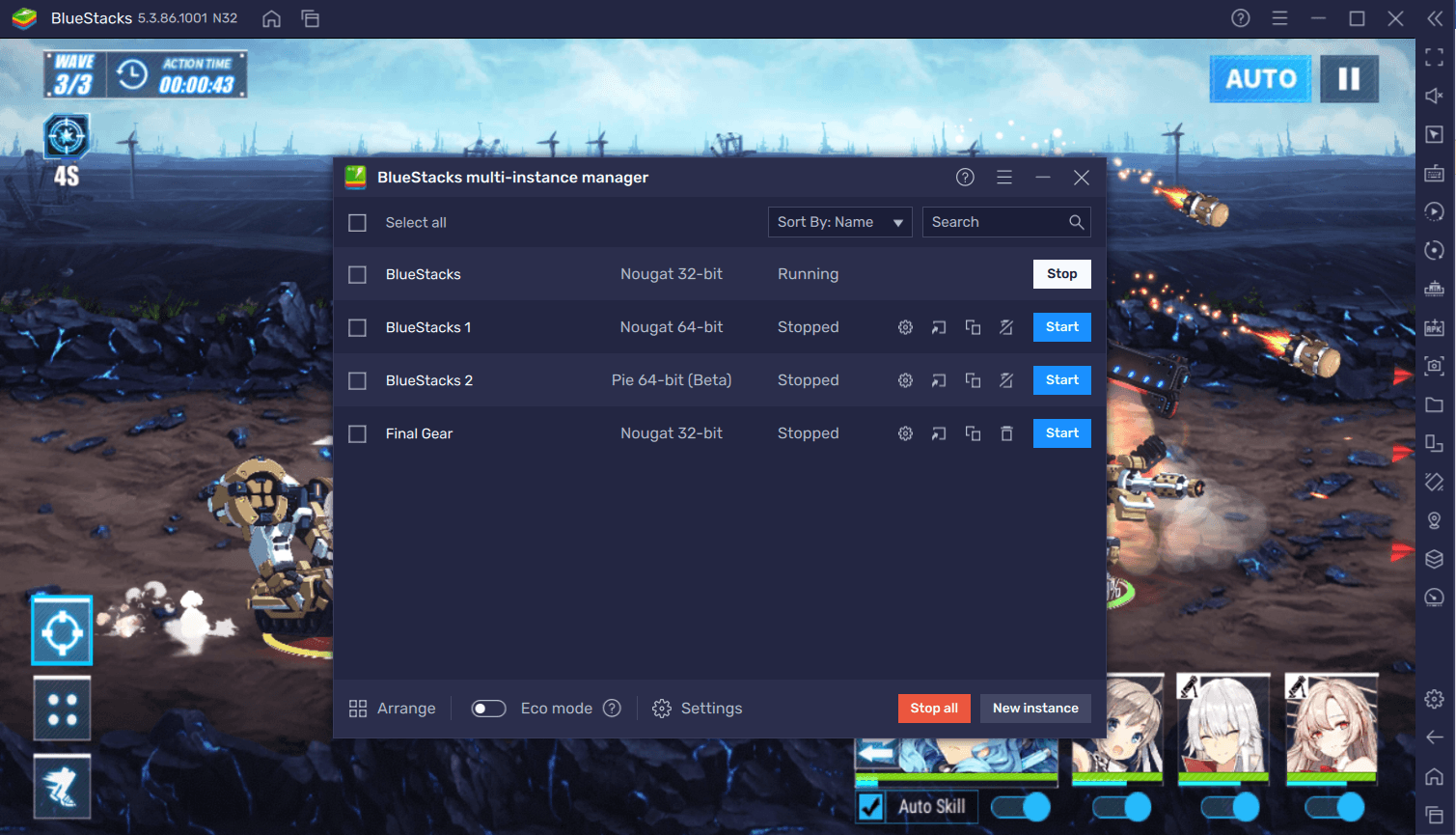Open BlueStacks multi-window tabs icon

click(x=311, y=18)
